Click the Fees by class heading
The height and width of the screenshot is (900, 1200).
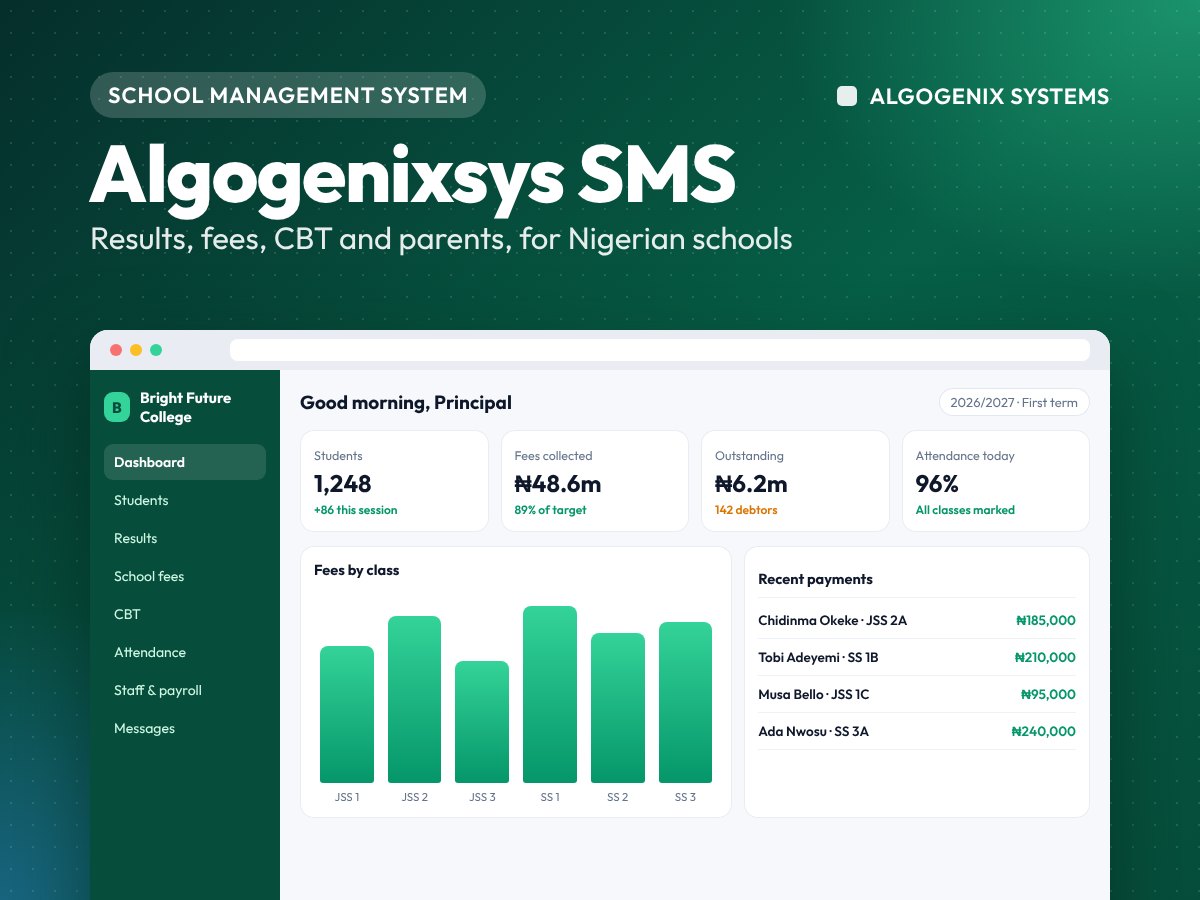[356, 570]
